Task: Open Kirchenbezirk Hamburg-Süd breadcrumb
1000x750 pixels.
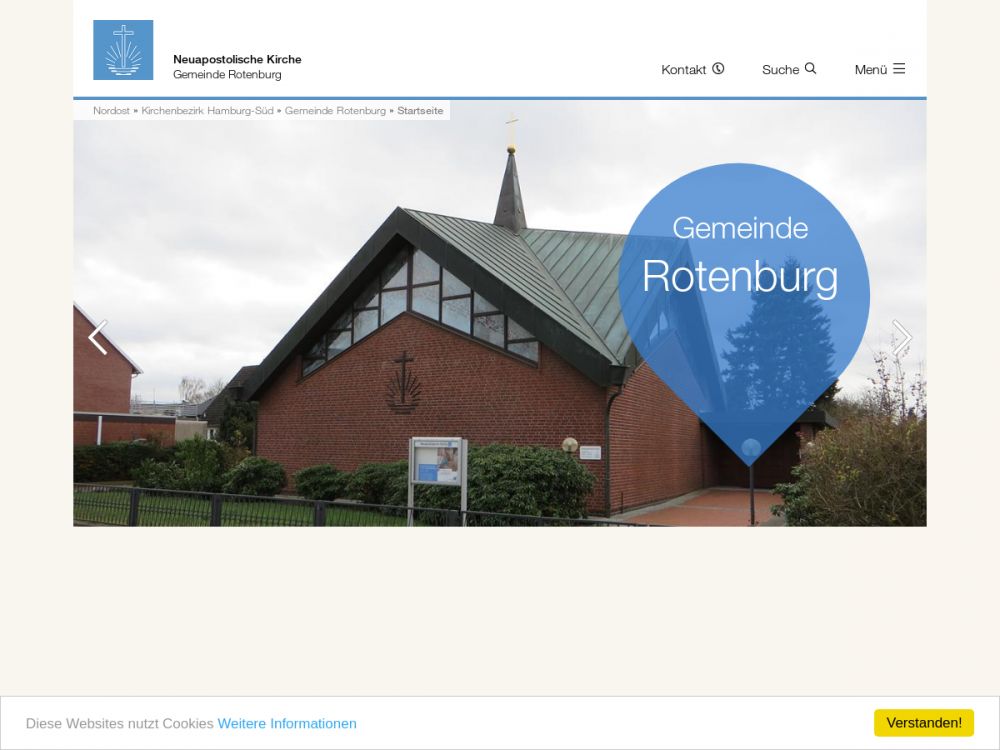Action: tap(207, 110)
